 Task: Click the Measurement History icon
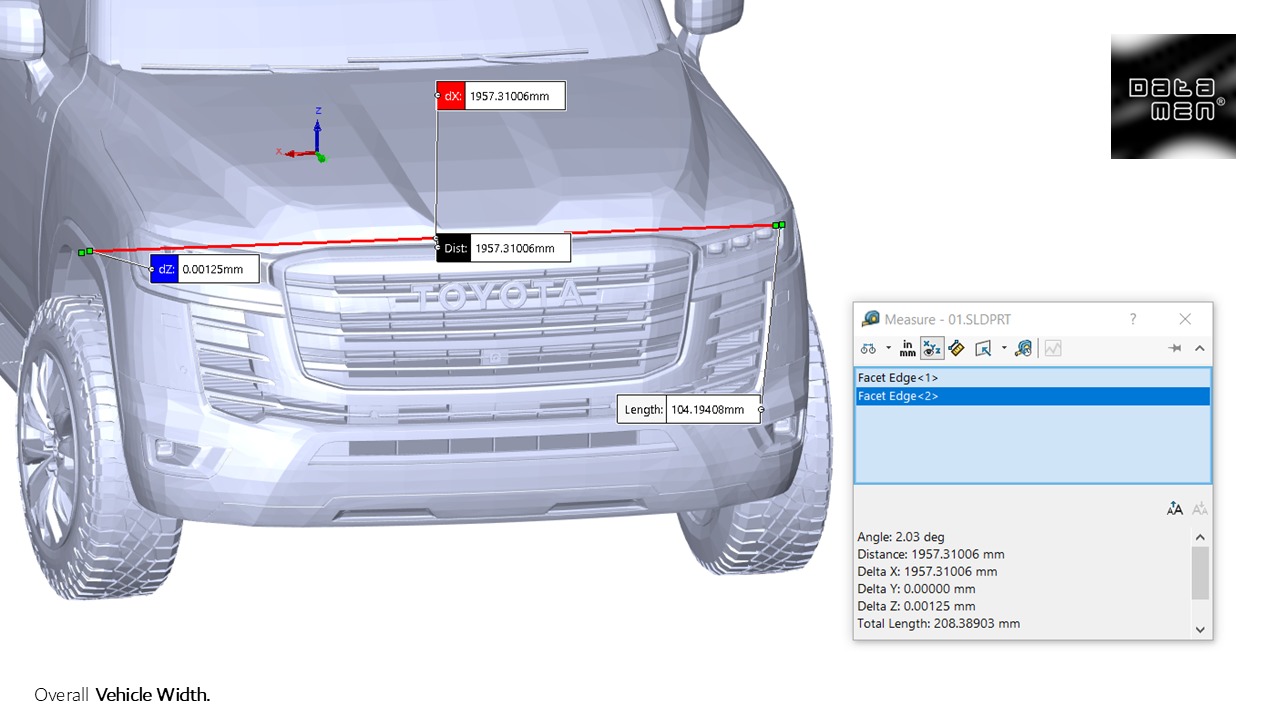pos(1023,348)
